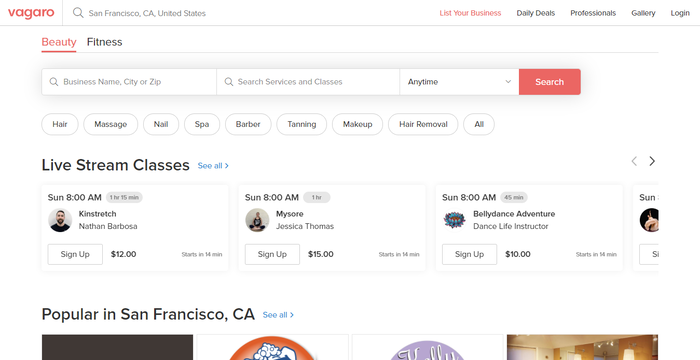Click Nathan Barbosa's instructor avatar
The height and width of the screenshot is (360, 700).
coord(60,220)
